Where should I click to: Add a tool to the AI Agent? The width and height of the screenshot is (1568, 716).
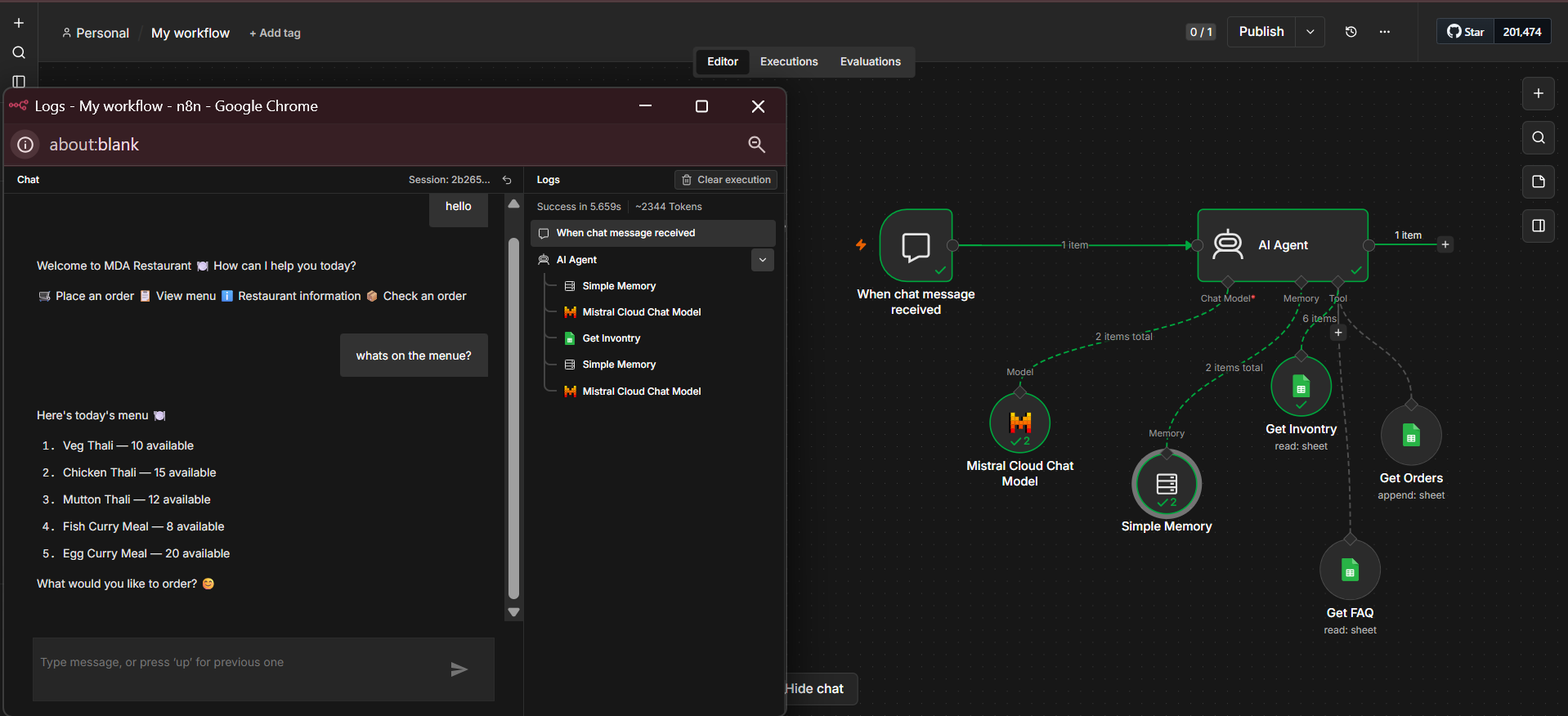(1338, 333)
